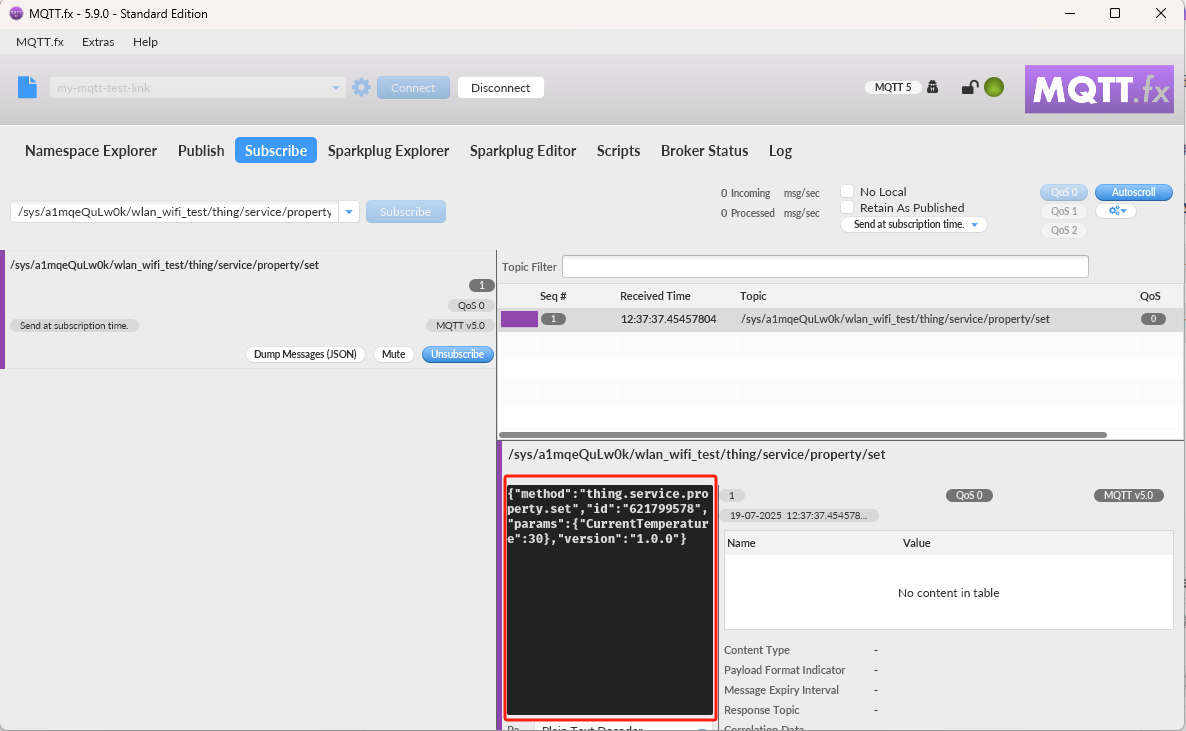Go to the Scripts tab
This screenshot has height=731, width=1186.
(x=618, y=151)
